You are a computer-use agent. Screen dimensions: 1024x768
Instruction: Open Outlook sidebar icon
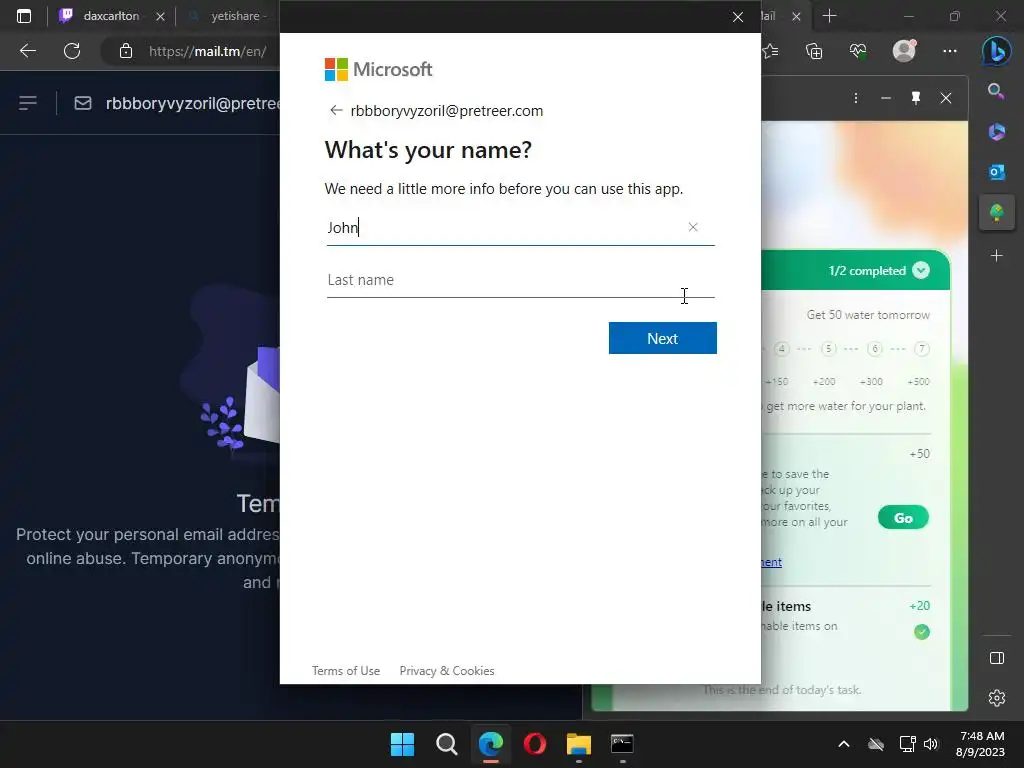[996, 172]
